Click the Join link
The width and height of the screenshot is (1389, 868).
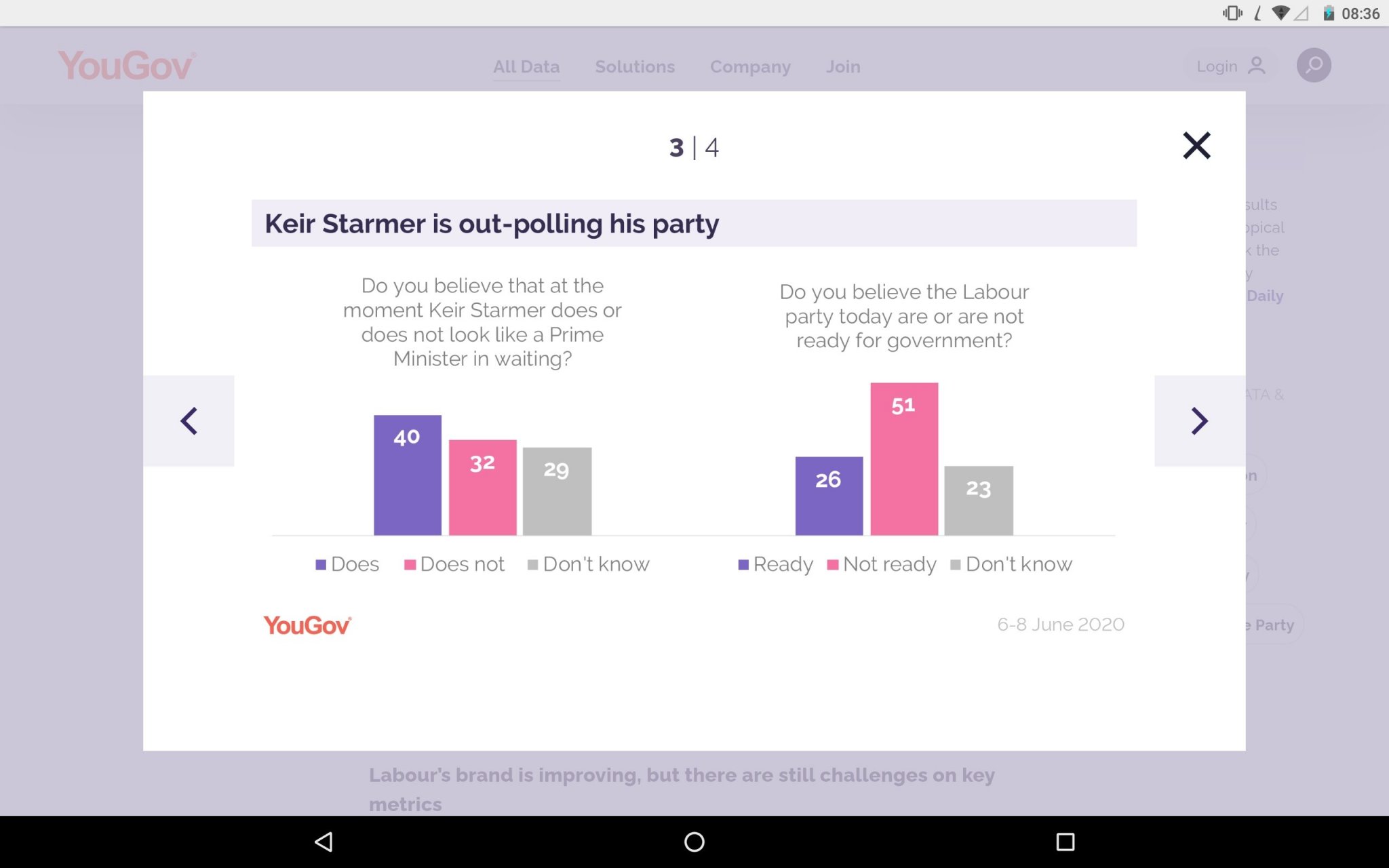[843, 66]
